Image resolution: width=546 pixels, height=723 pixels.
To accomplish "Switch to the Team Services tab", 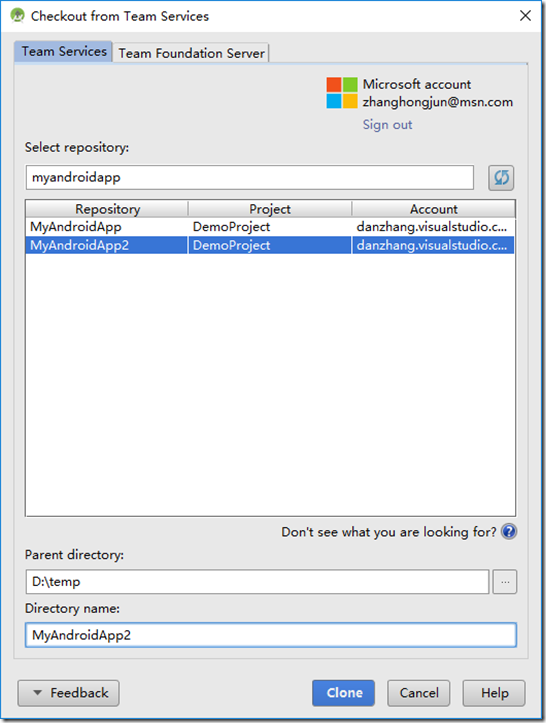I will (x=64, y=51).
